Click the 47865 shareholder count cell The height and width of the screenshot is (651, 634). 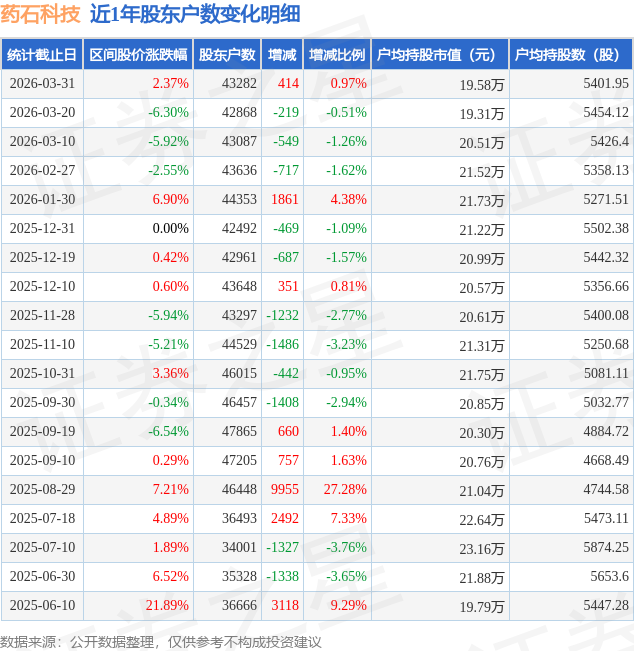tap(238, 432)
